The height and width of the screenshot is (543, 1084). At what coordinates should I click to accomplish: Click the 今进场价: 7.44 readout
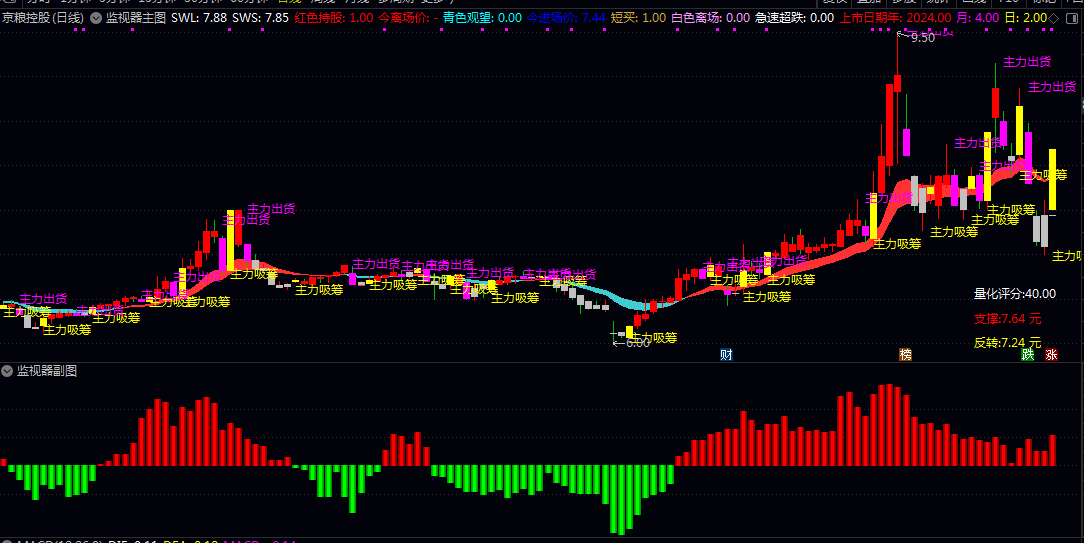coord(566,18)
